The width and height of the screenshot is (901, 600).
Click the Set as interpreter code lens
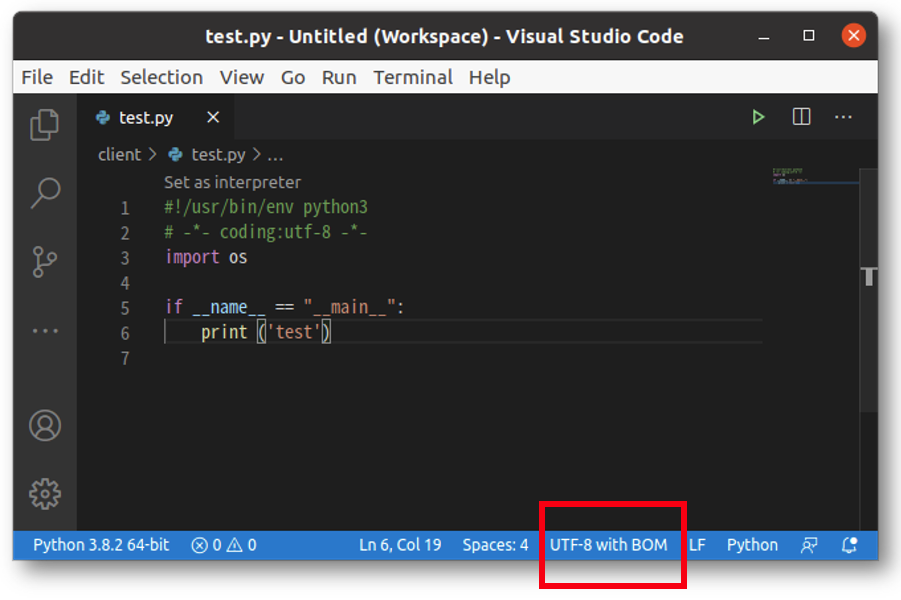pyautogui.click(x=232, y=182)
